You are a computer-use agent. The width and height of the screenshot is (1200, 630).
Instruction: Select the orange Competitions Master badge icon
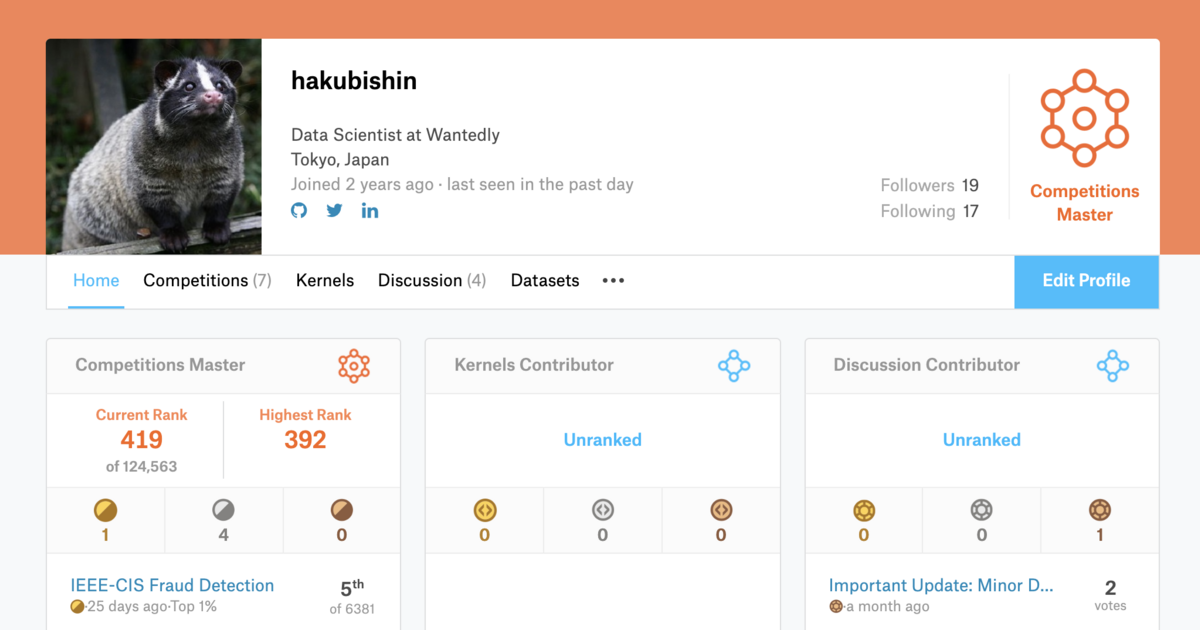[1084, 117]
